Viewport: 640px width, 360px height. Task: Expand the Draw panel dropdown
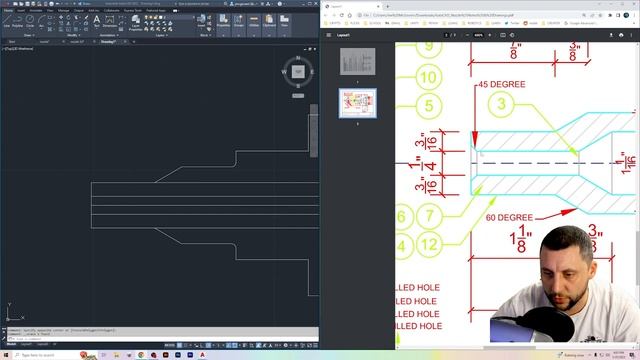pos(28,35)
